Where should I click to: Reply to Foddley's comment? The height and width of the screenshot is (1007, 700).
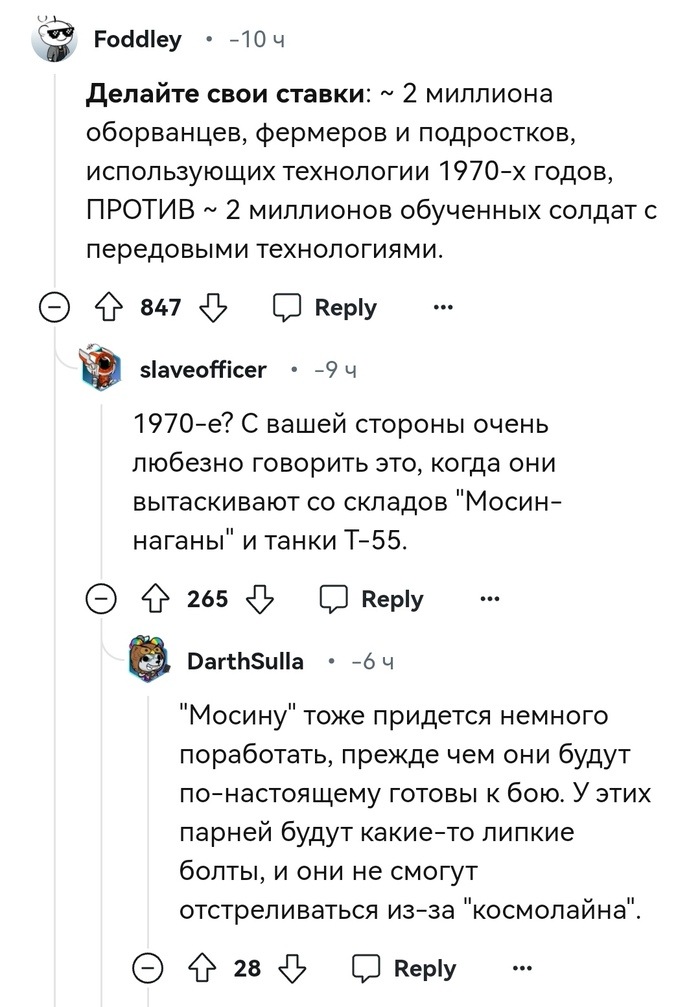327,308
